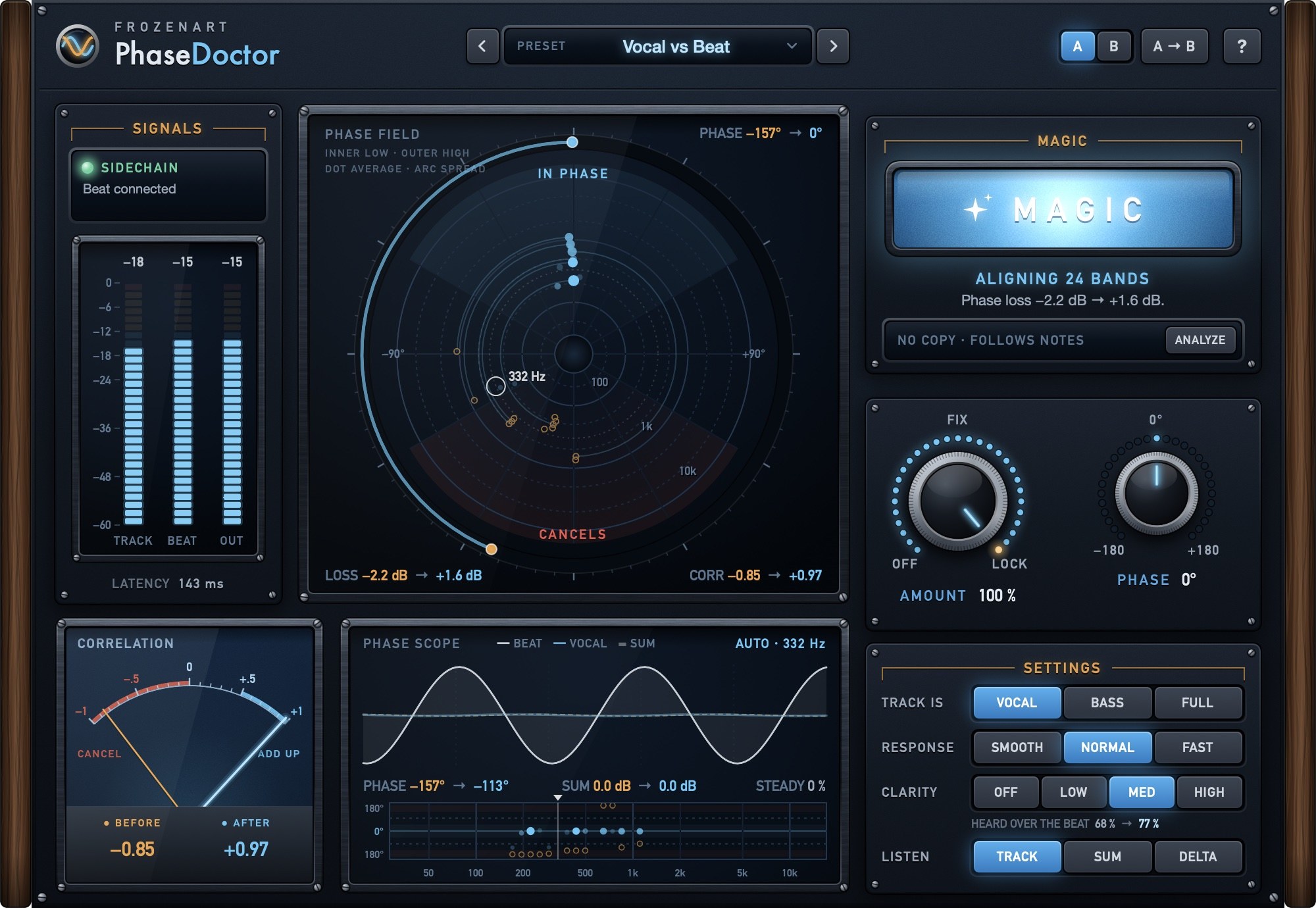Turn clarity OFF
The height and width of the screenshot is (908, 1316).
pyautogui.click(x=1005, y=792)
